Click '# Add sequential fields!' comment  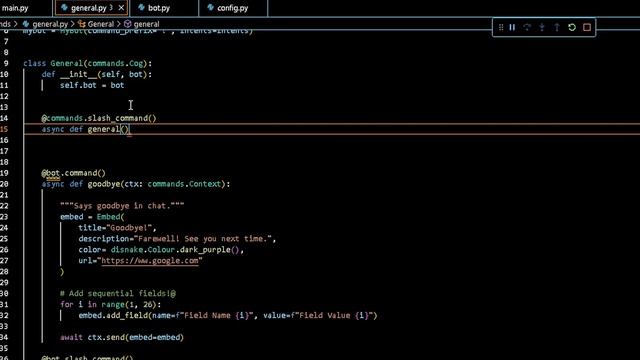click(x=118, y=293)
